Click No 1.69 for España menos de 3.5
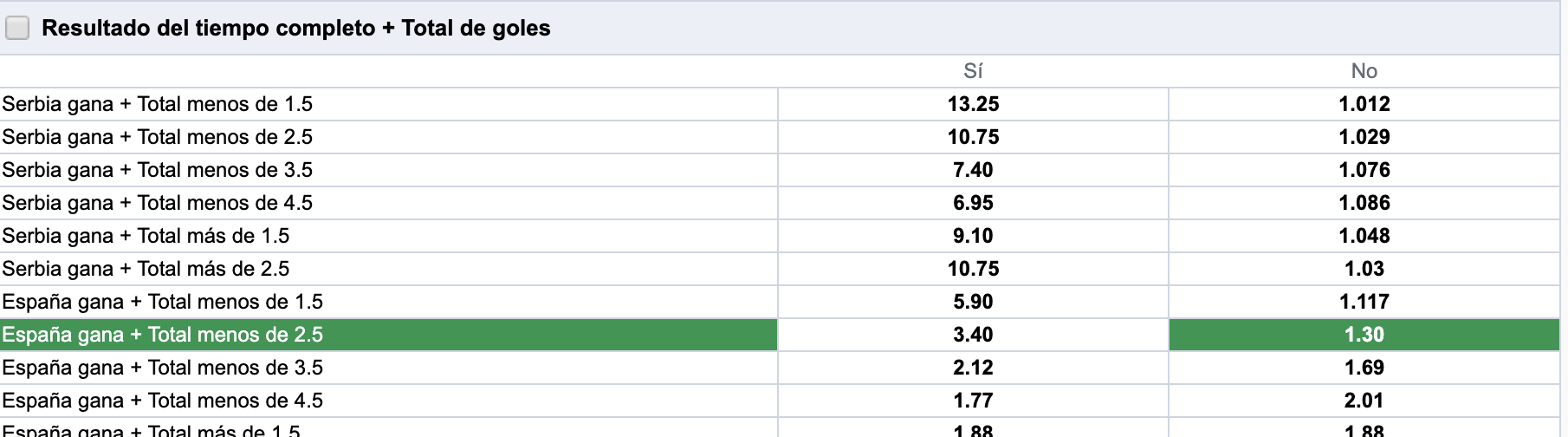1568x437 pixels. [x=1364, y=368]
